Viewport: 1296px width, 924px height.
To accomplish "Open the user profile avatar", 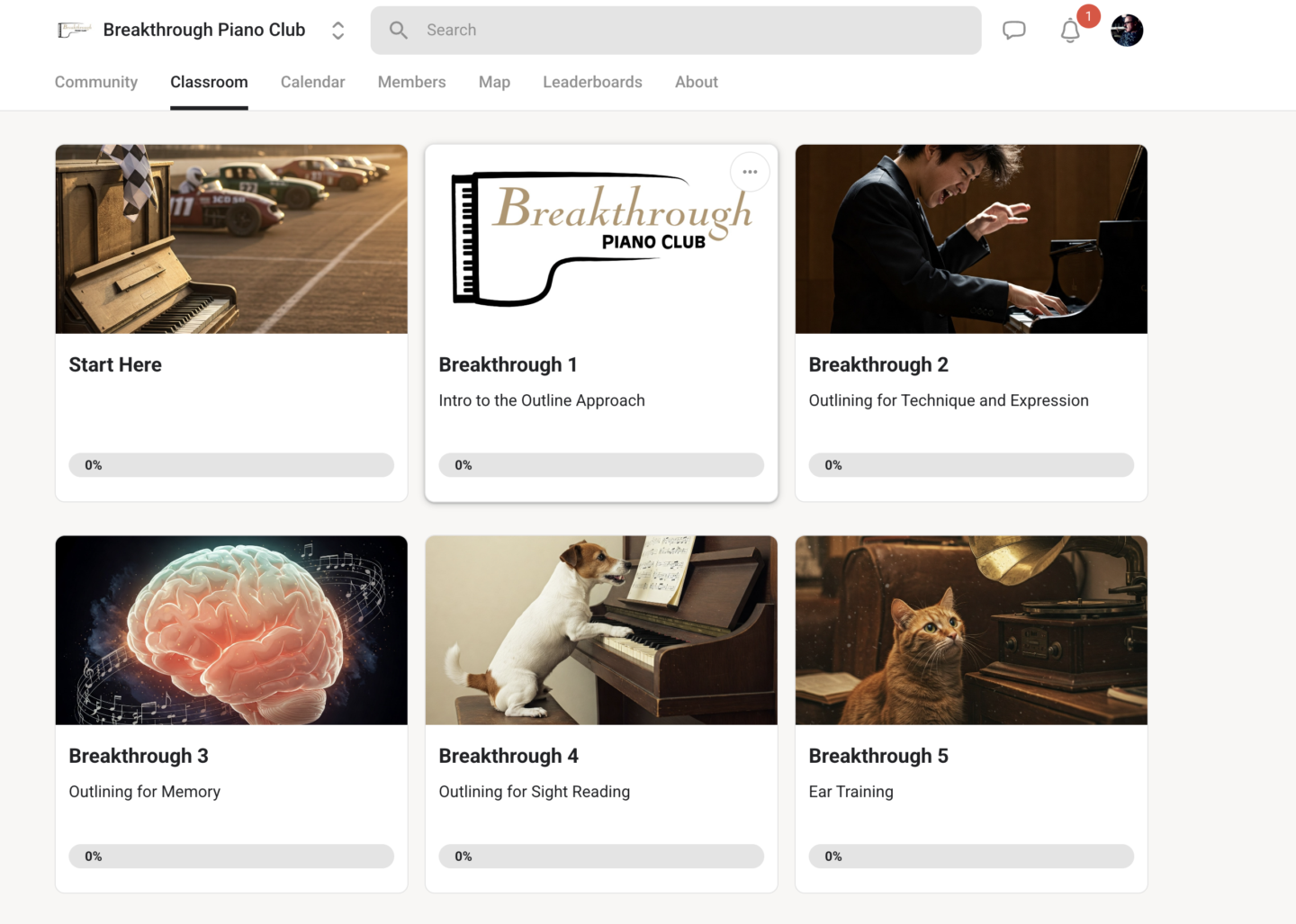I will pyautogui.click(x=1127, y=31).
